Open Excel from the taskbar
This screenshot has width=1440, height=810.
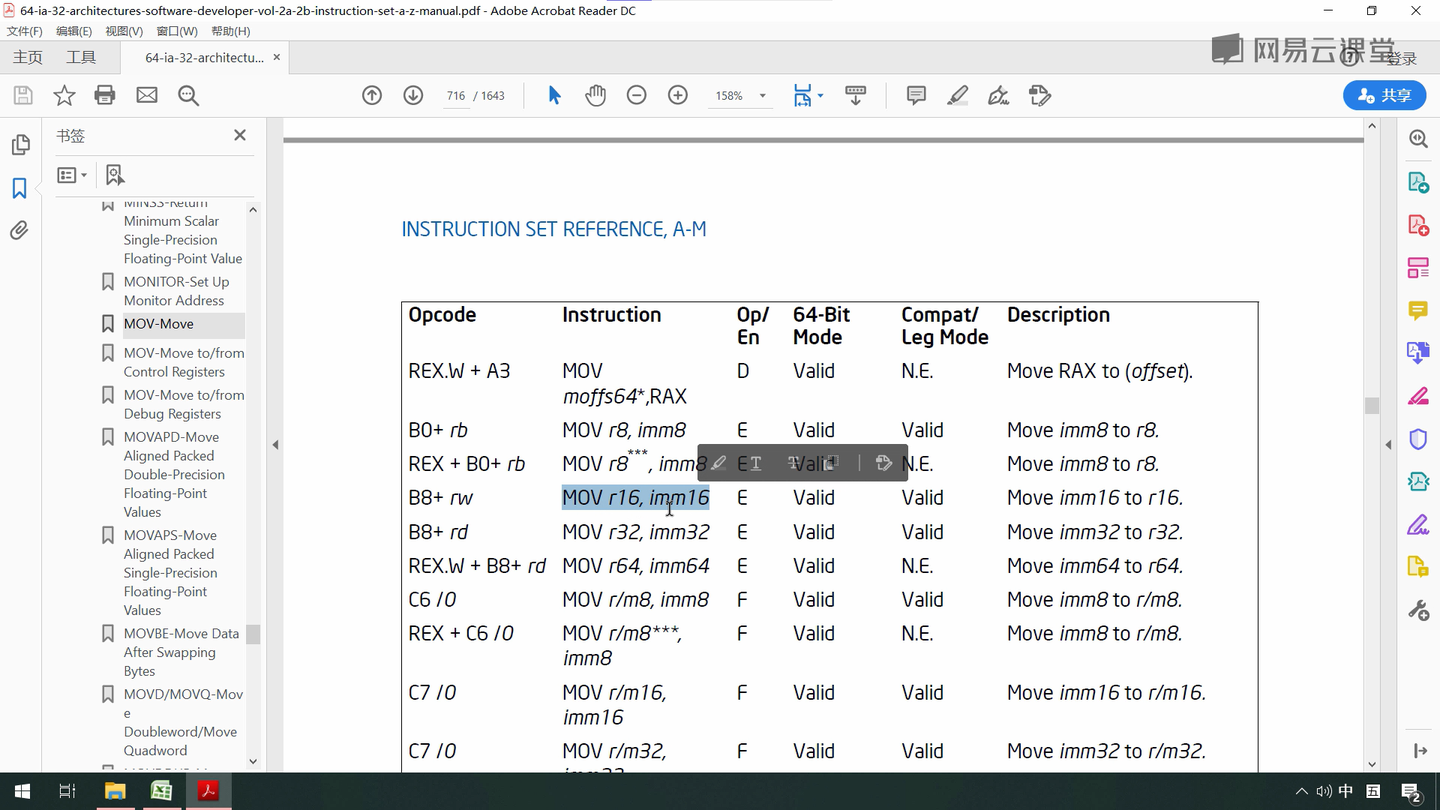161,791
